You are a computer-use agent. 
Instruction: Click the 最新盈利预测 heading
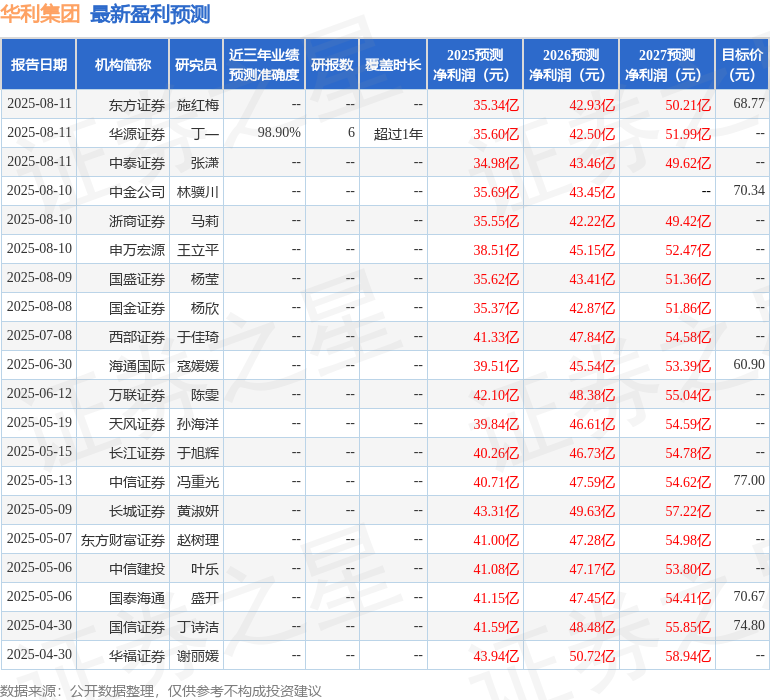(150, 14)
